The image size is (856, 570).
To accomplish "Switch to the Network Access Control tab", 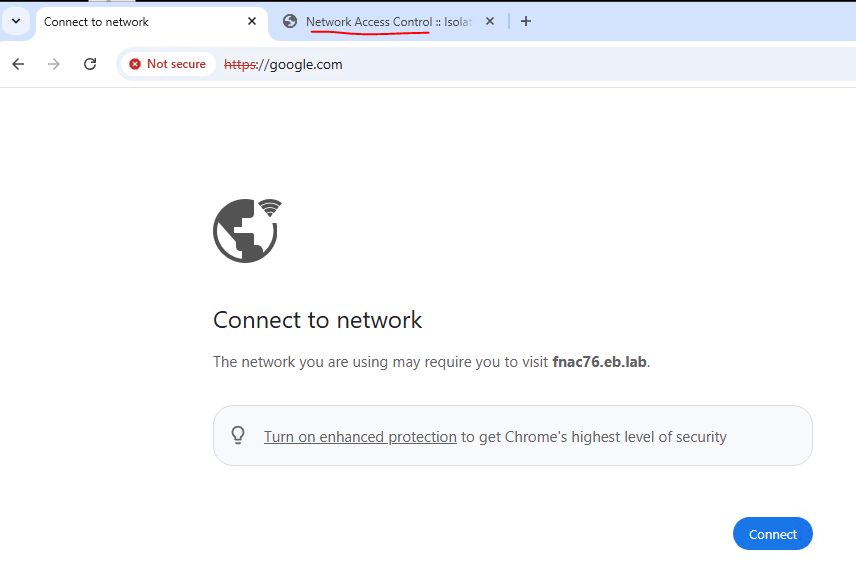I will 385,21.
